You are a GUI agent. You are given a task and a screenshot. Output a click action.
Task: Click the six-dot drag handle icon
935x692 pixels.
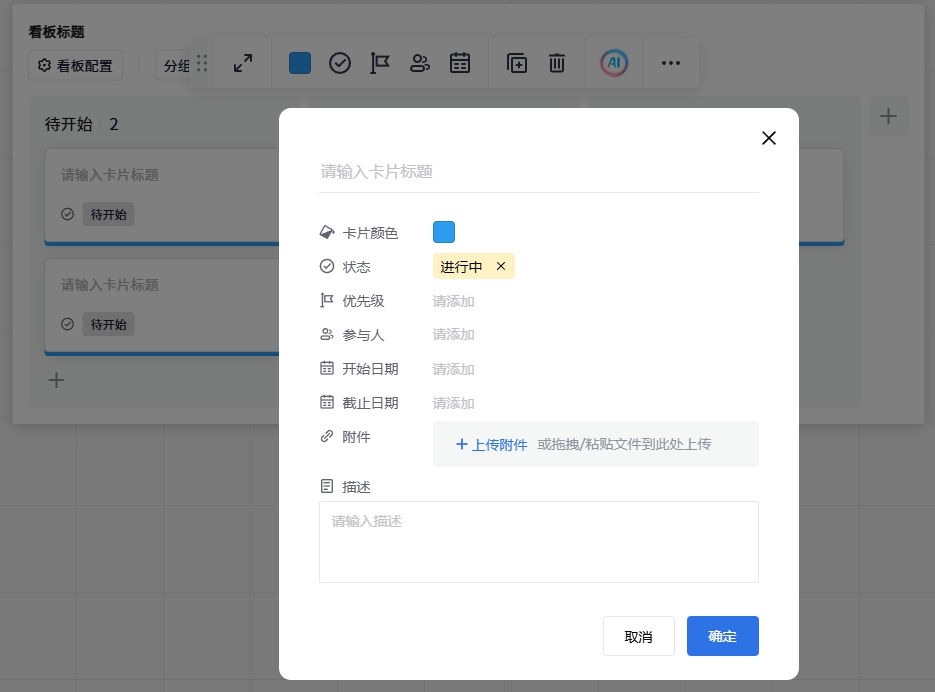click(202, 63)
